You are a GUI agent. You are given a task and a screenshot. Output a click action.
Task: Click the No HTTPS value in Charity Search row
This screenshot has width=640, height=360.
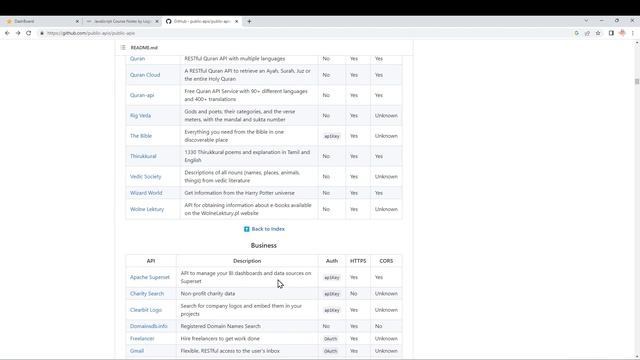point(353,293)
